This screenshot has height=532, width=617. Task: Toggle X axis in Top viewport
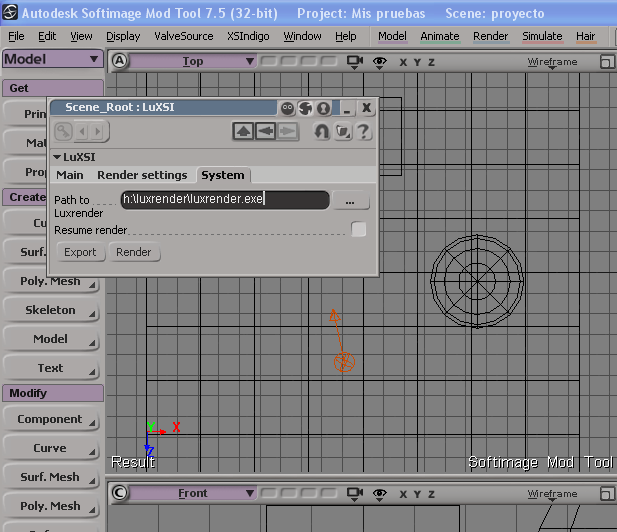click(x=403, y=62)
